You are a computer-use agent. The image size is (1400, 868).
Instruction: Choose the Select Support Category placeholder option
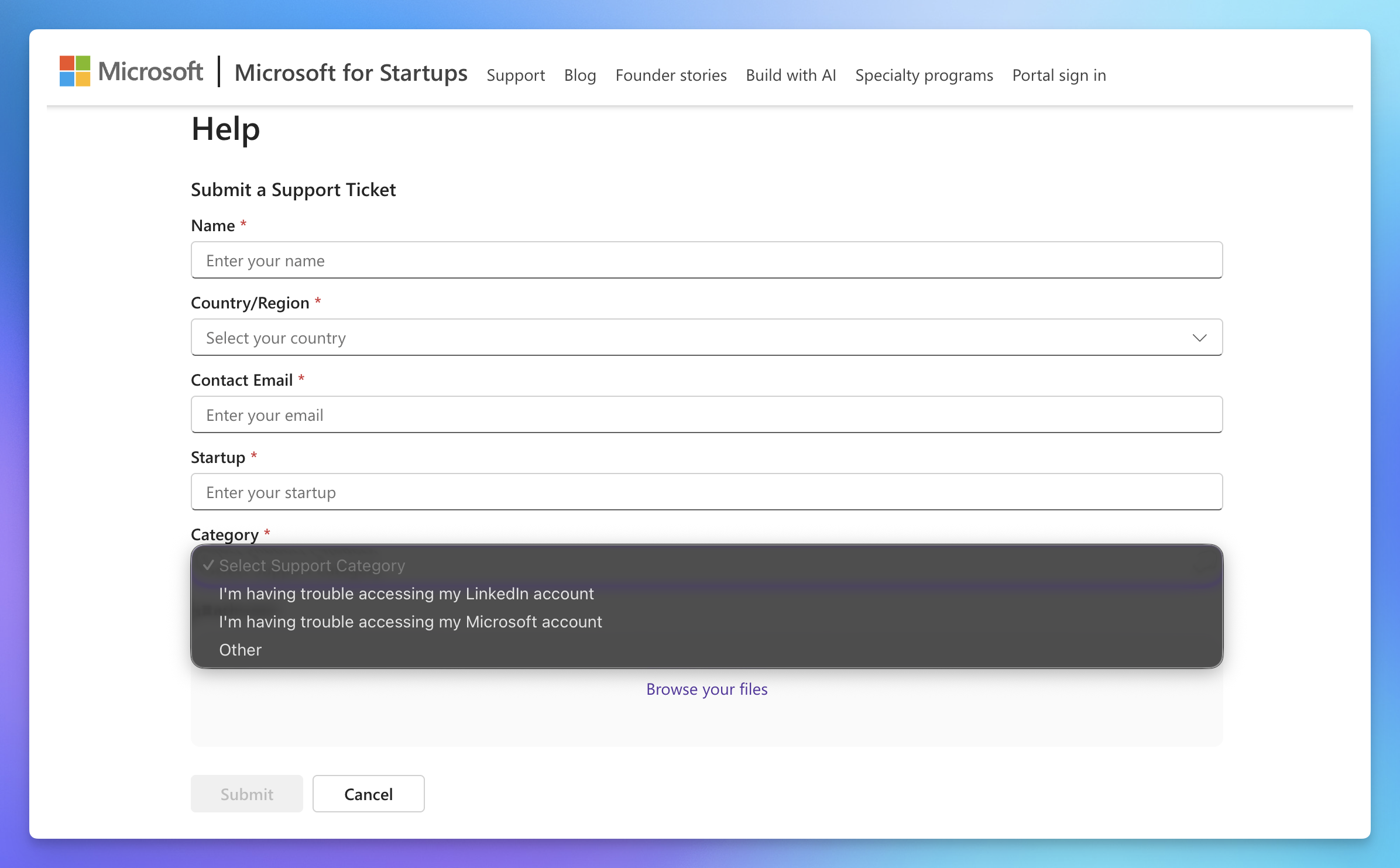(706, 565)
